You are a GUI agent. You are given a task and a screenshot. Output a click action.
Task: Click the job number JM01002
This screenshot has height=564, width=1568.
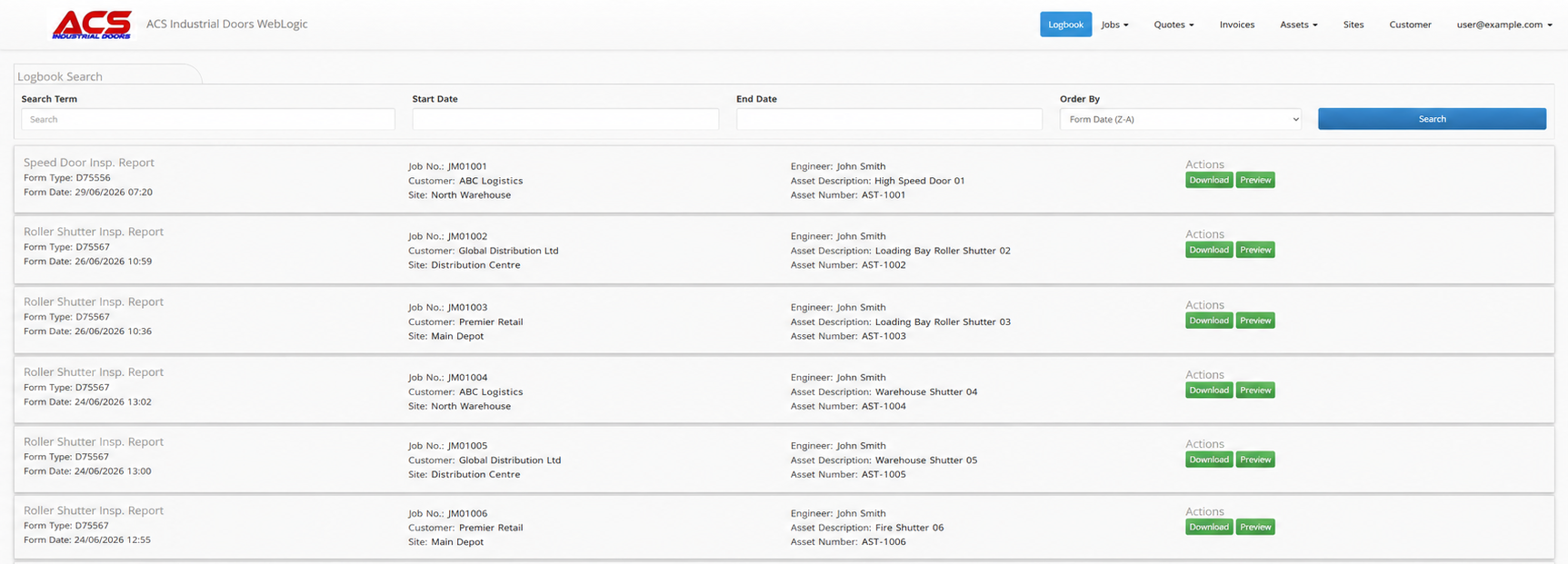pos(467,236)
